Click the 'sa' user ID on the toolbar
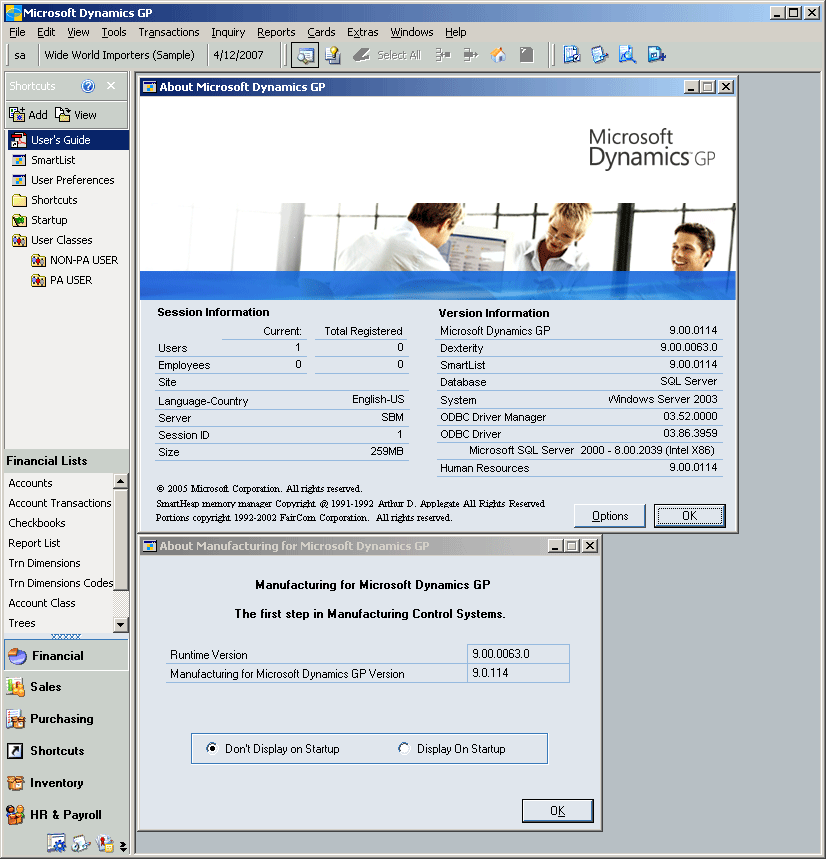This screenshot has width=826, height=859. 20,55
